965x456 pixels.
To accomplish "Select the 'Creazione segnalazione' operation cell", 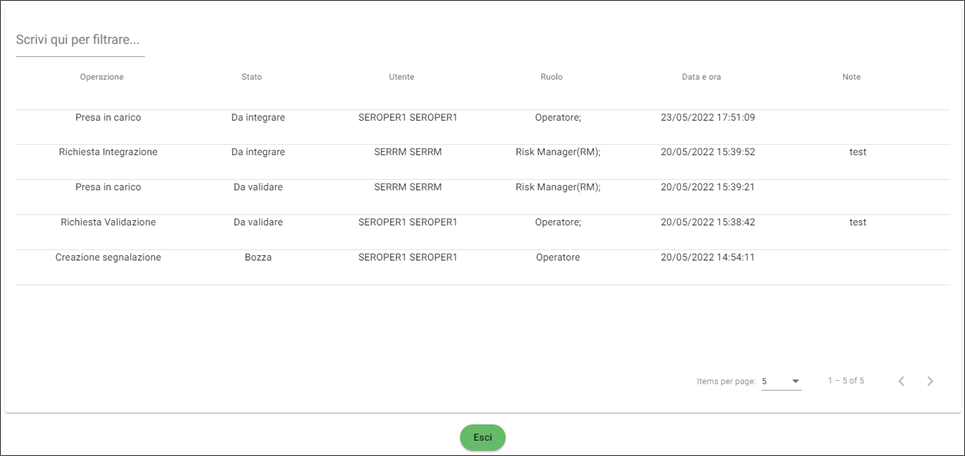I will tap(108, 257).
